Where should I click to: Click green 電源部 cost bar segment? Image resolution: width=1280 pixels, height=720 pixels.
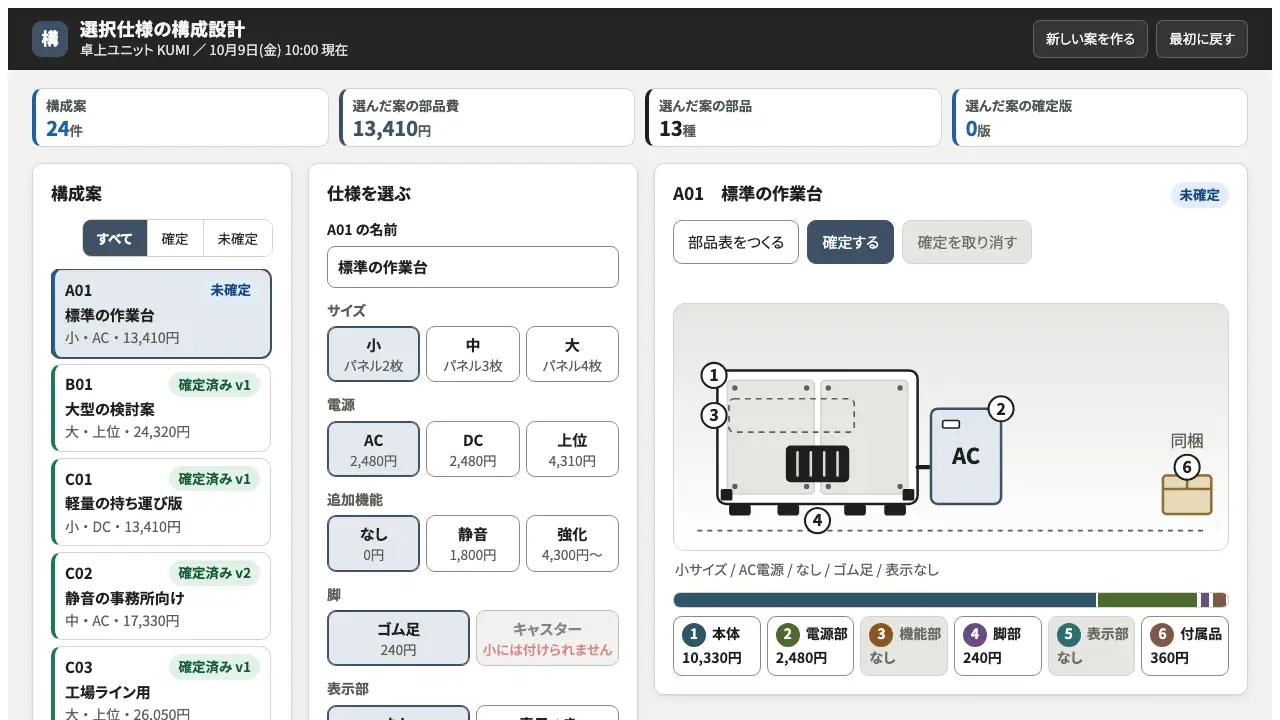1147,600
